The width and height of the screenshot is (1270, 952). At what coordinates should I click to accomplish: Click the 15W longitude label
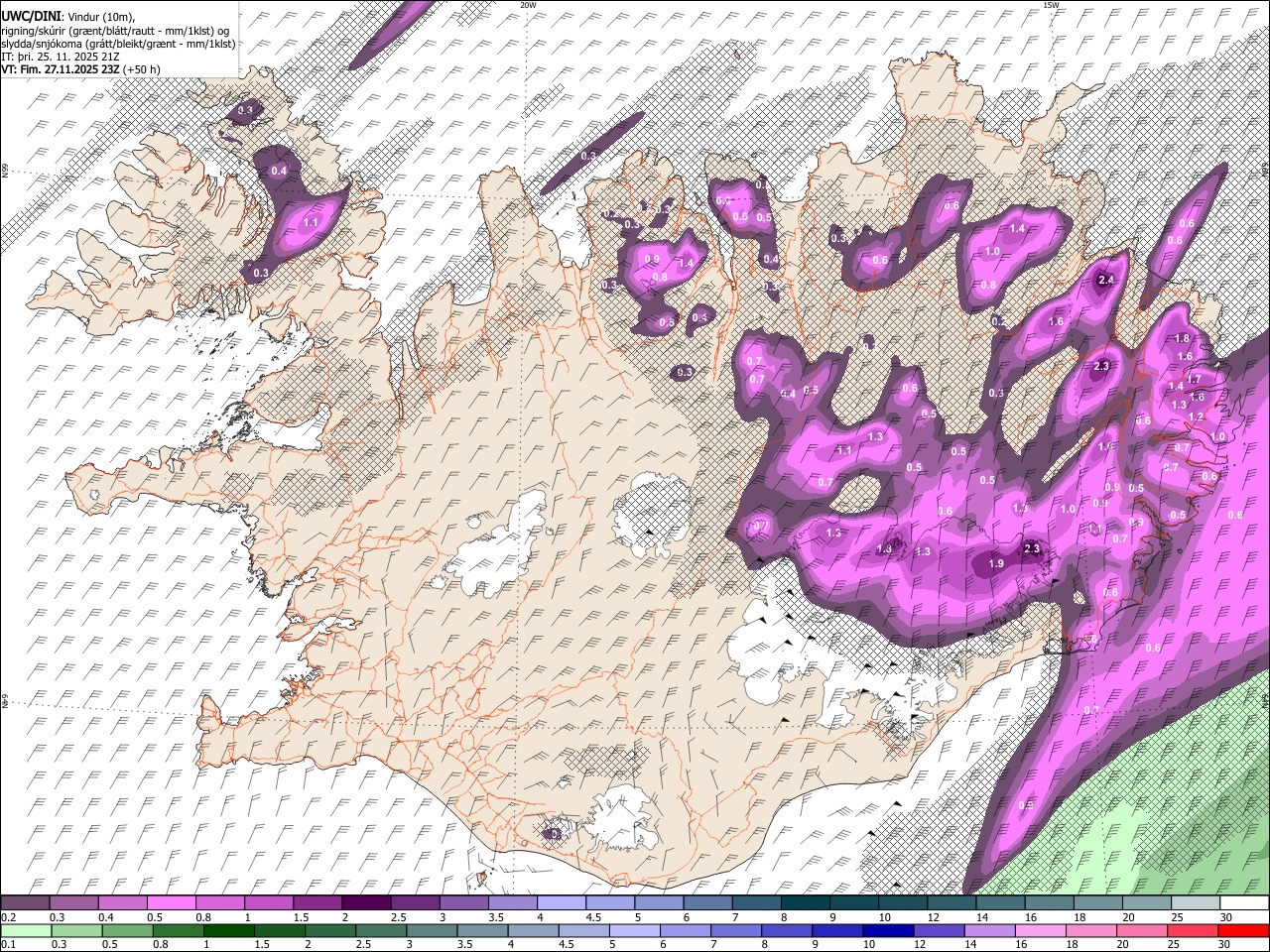tap(1051, 5)
